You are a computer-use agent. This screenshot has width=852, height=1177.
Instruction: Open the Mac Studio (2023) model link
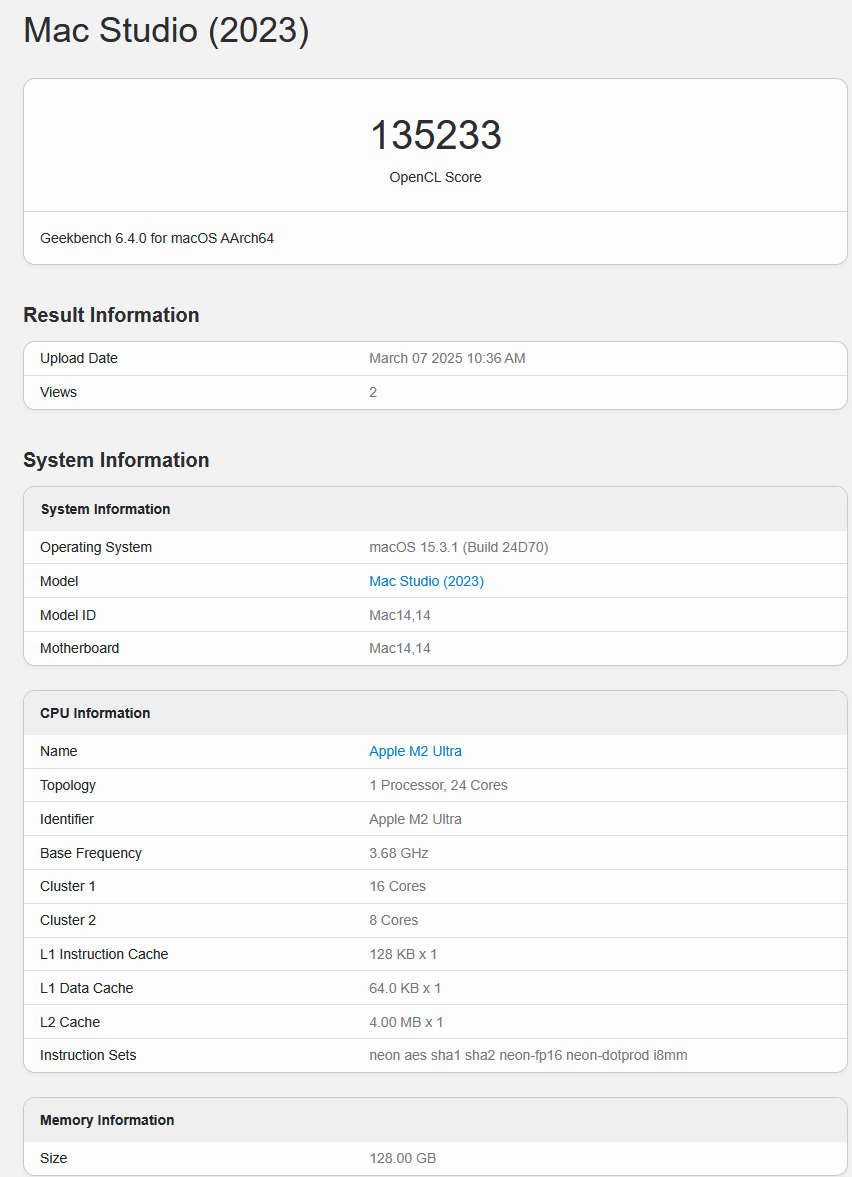(426, 581)
